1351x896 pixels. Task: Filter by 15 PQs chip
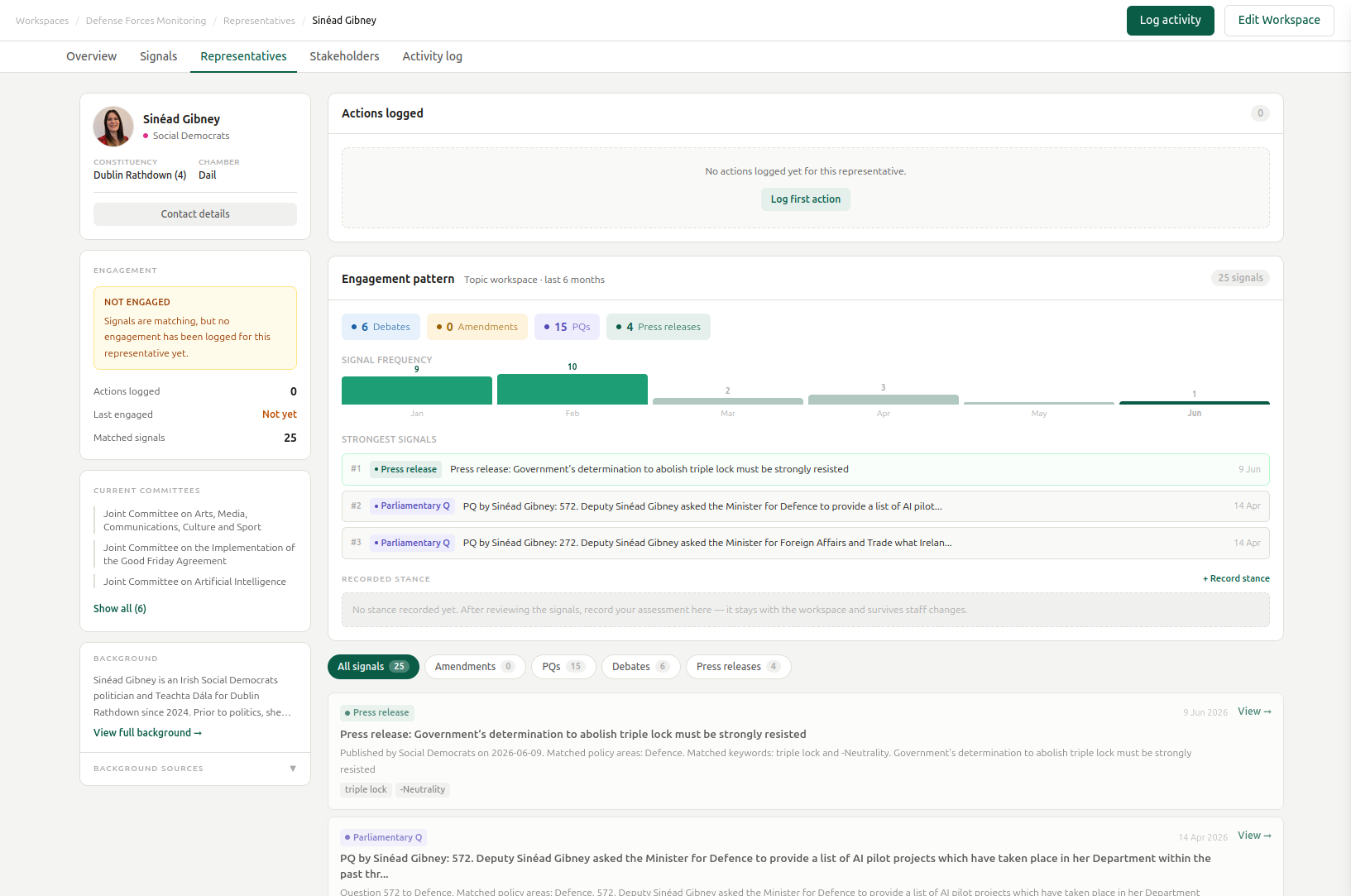567,327
